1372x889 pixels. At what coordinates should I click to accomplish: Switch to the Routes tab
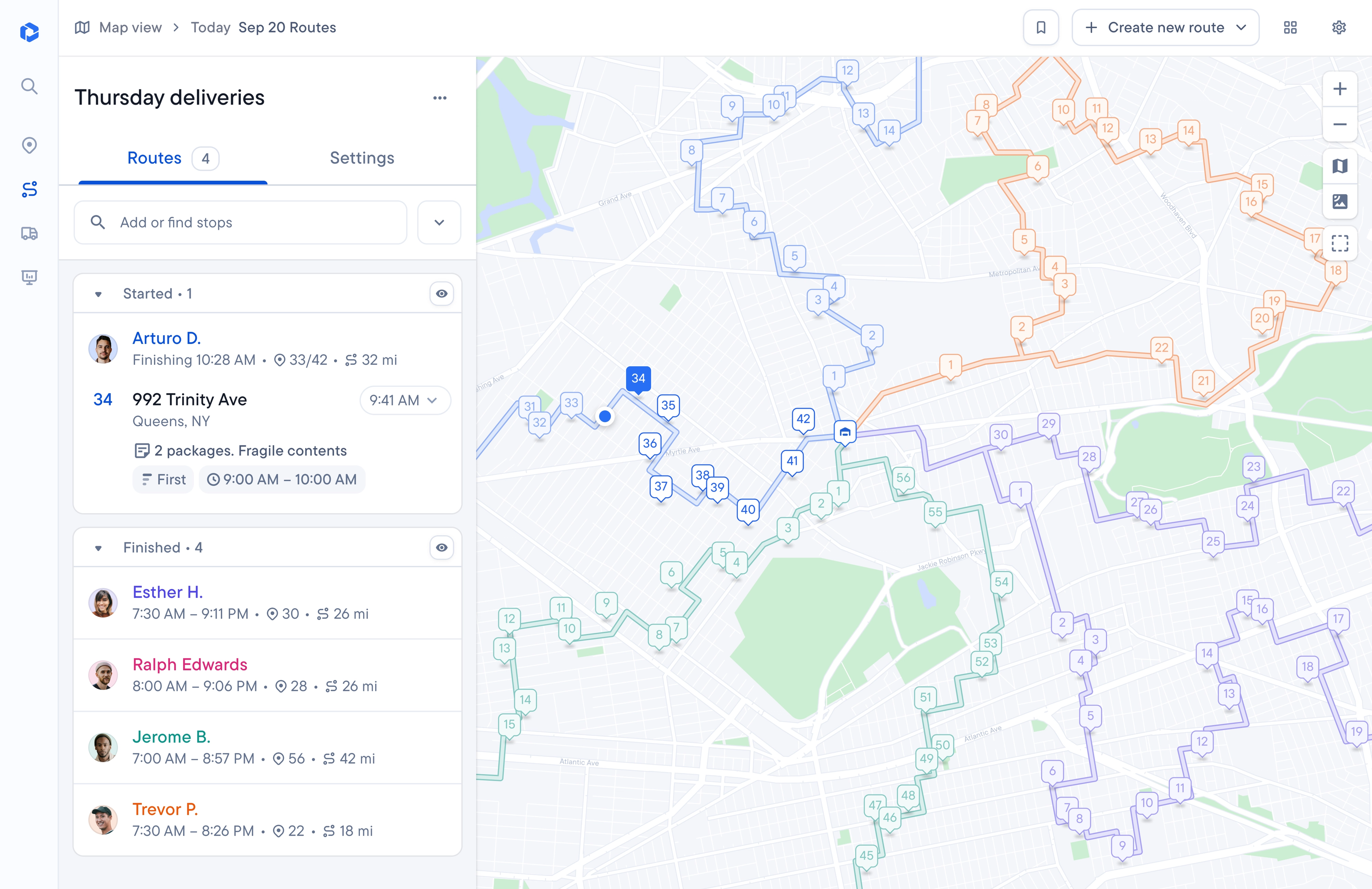[172, 158]
